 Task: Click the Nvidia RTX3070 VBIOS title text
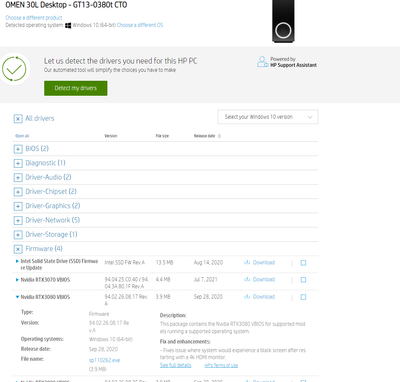click(x=45, y=280)
